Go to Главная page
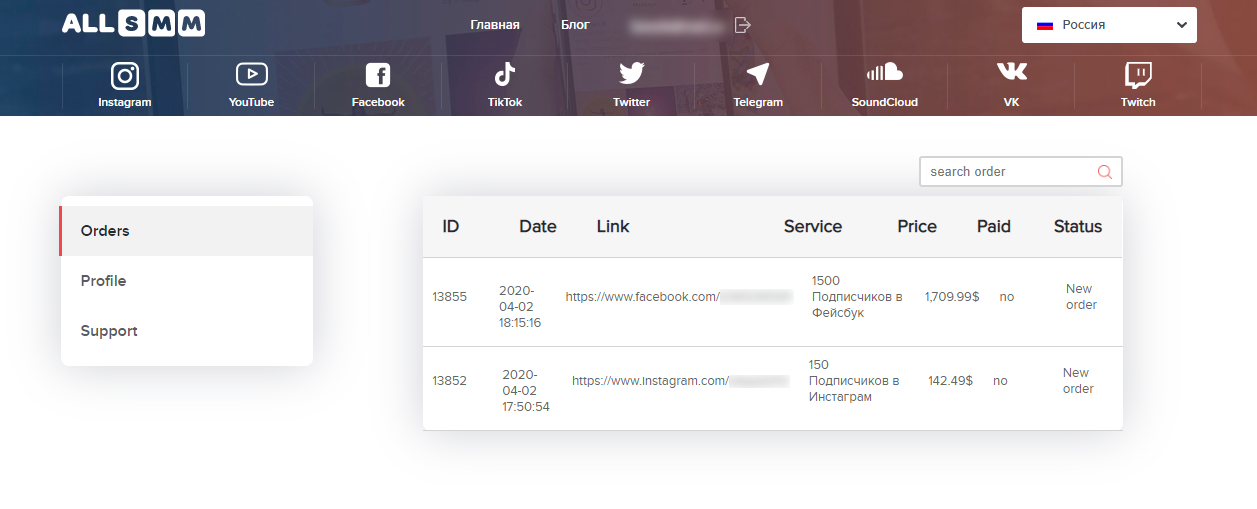The image size is (1257, 509). pos(495,25)
